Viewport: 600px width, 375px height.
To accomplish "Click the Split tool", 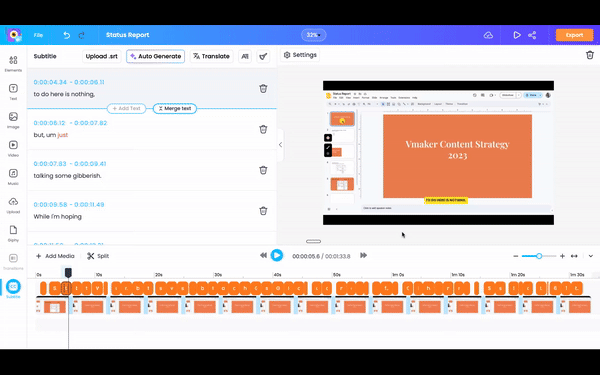I will tap(98, 256).
